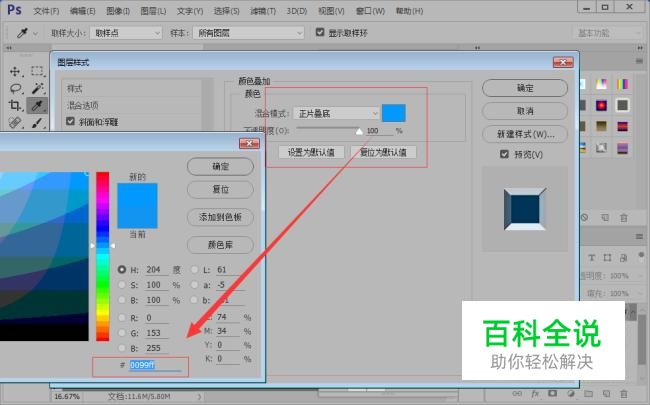
Task: Click the 添加到色板 button
Action: coord(220,217)
